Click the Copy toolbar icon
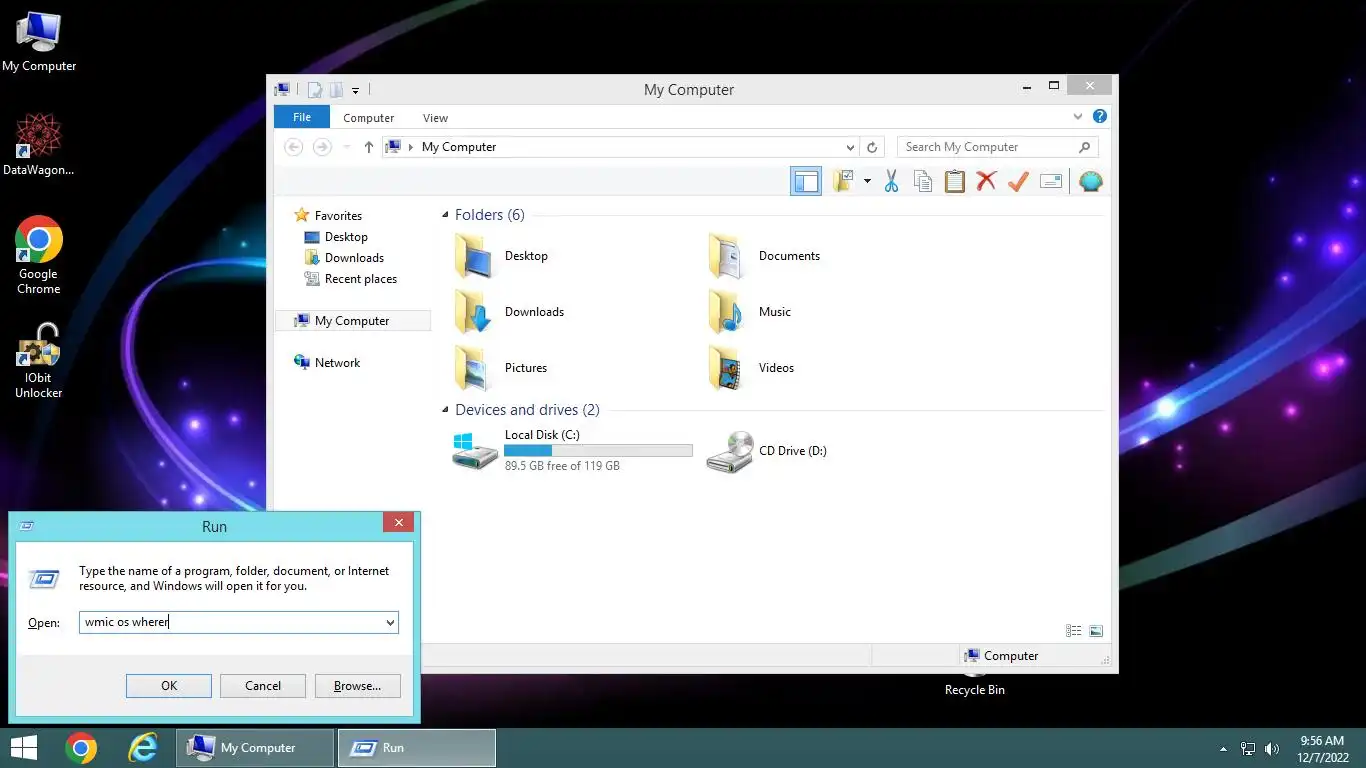1366x768 pixels. tap(923, 181)
